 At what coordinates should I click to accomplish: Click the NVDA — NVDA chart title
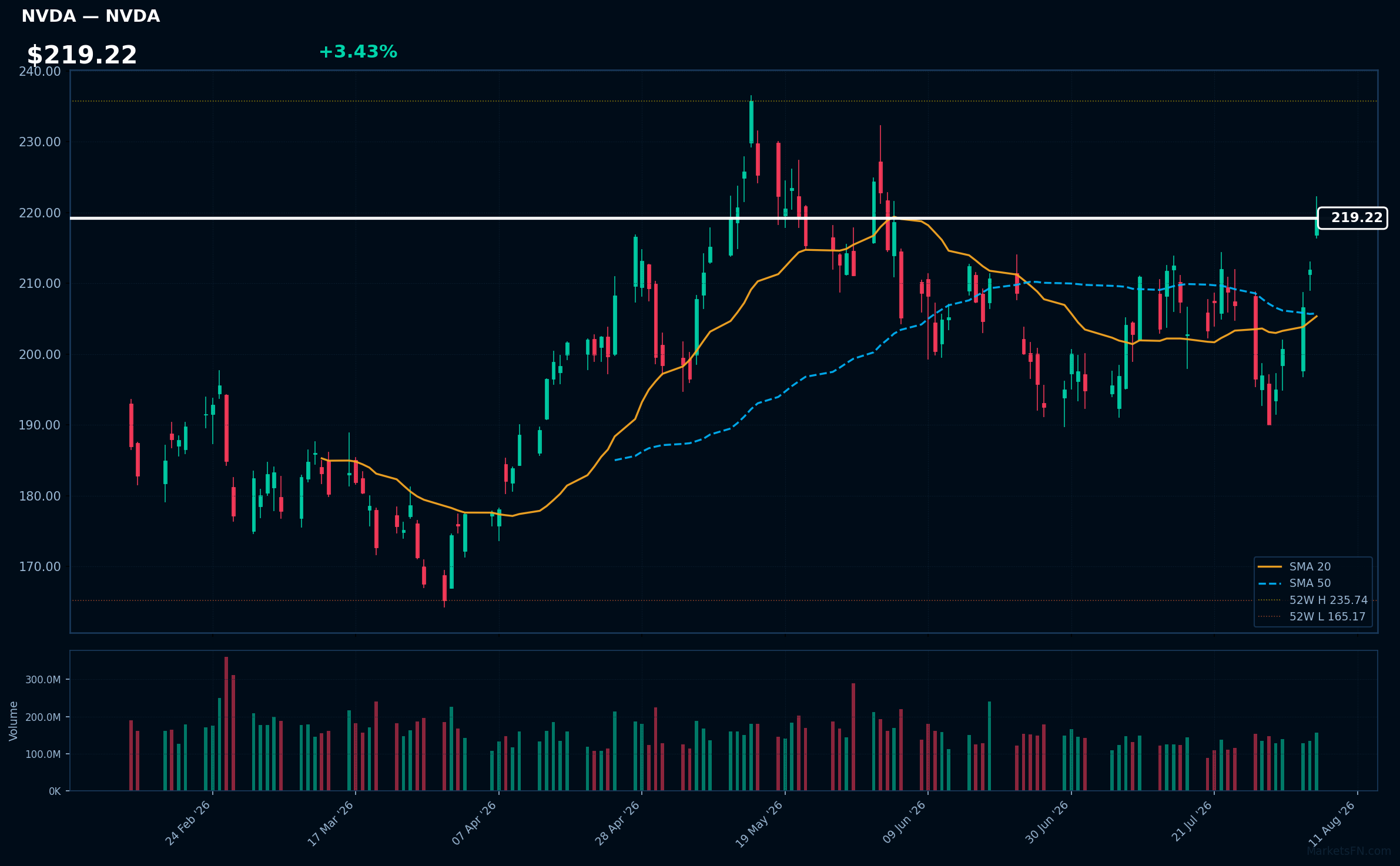(91, 16)
